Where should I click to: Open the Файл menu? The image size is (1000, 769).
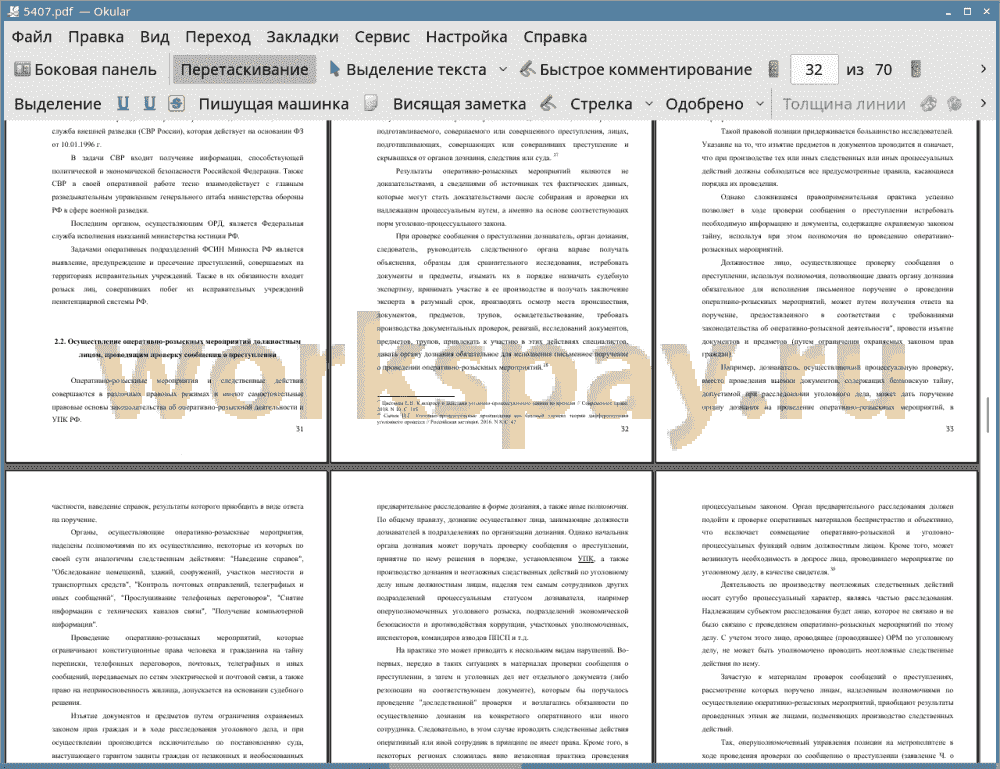(32, 37)
